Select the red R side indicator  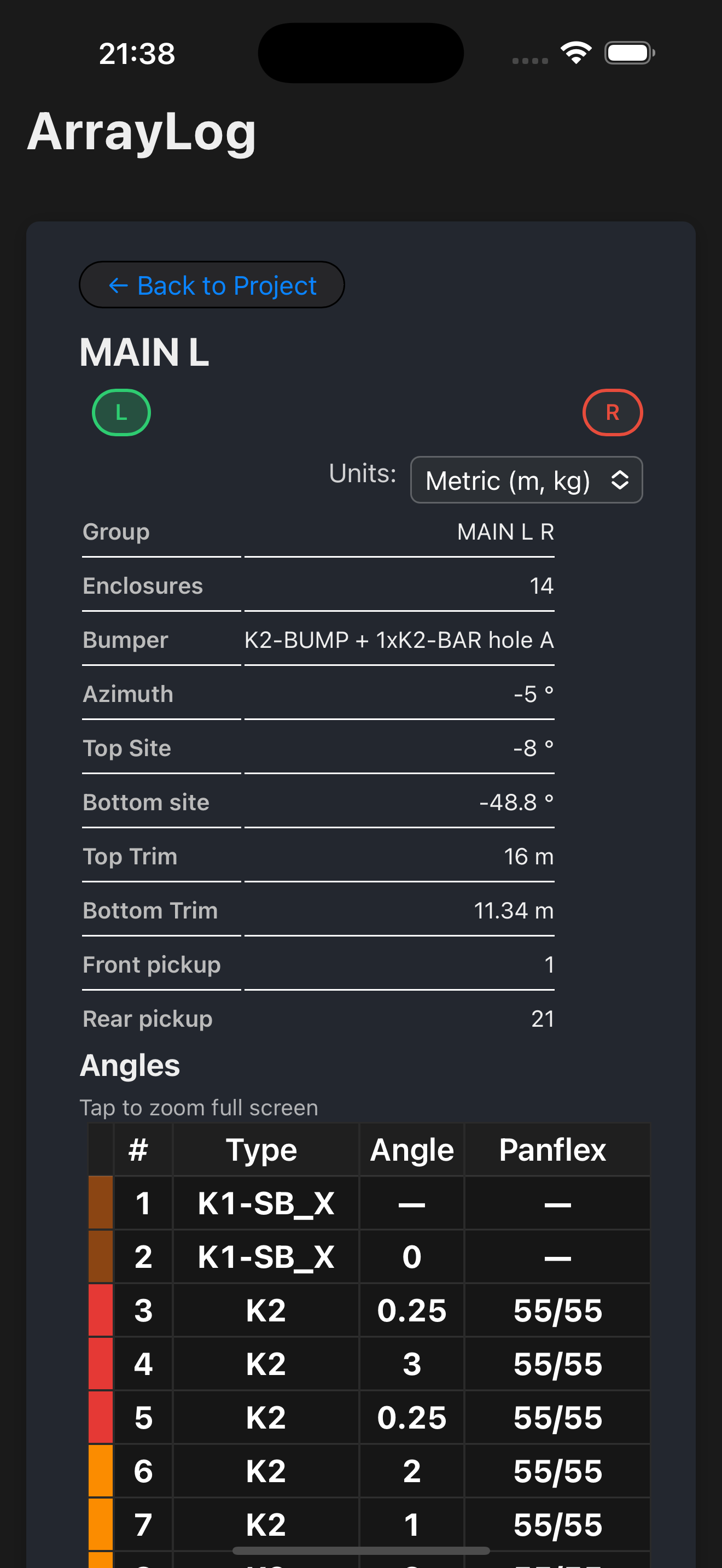613,412
